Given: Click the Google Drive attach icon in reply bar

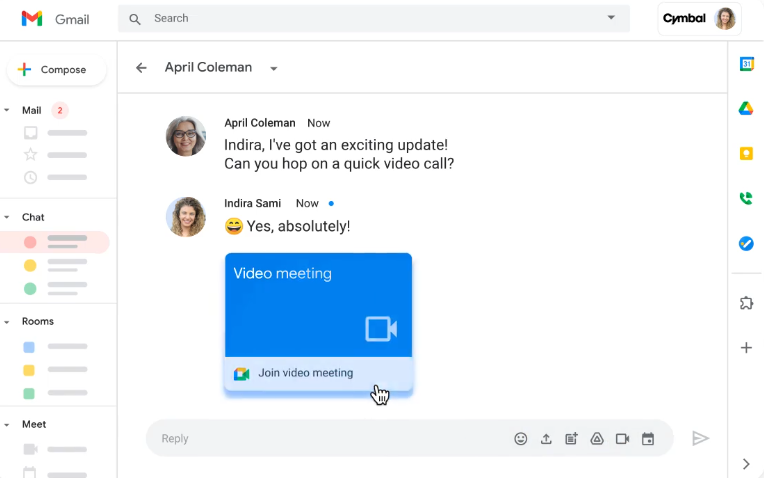Looking at the screenshot, I should (597, 439).
